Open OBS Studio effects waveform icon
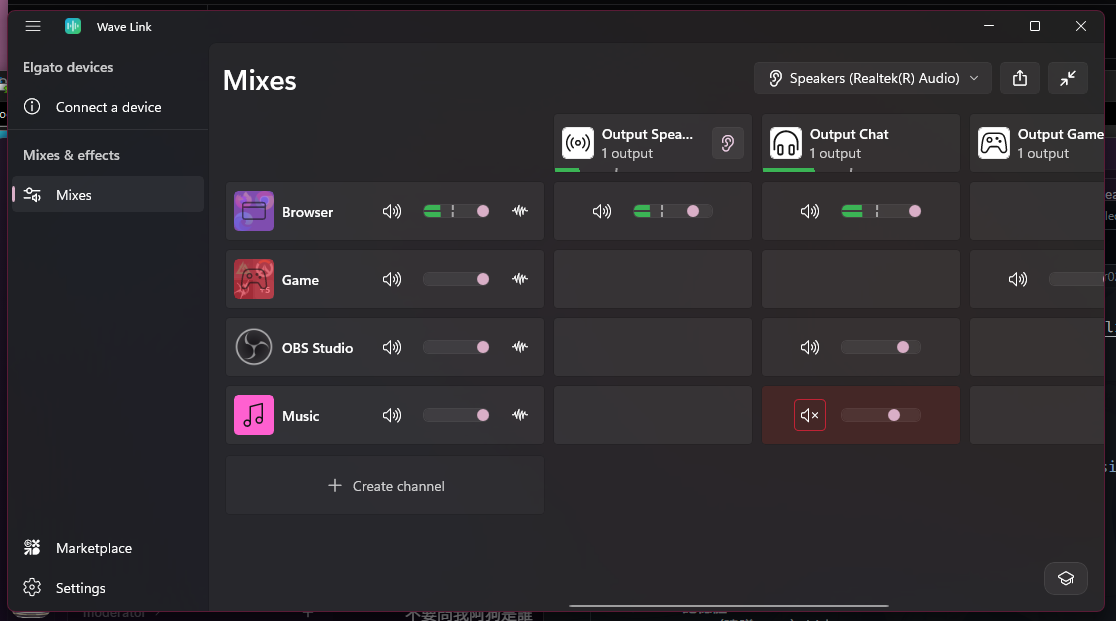This screenshot has width=1116, height=621. [x=520, y=347]
